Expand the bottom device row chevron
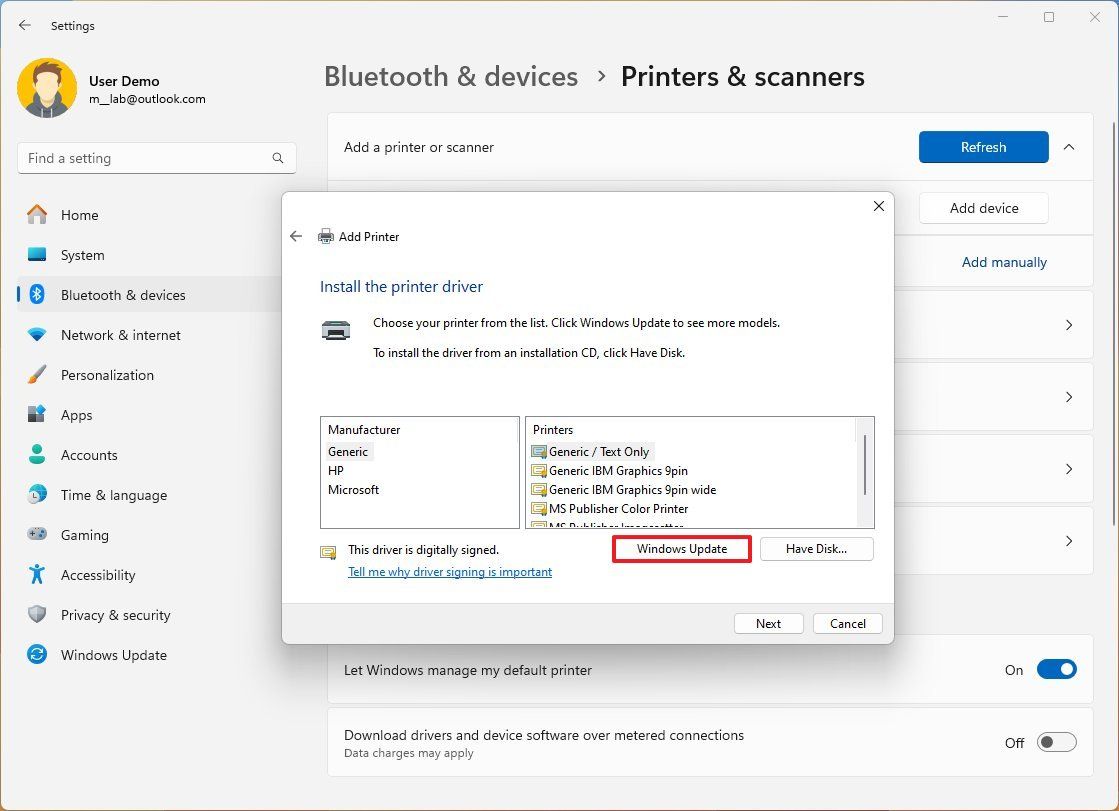1119x811 pixels. coord(1069,541)
